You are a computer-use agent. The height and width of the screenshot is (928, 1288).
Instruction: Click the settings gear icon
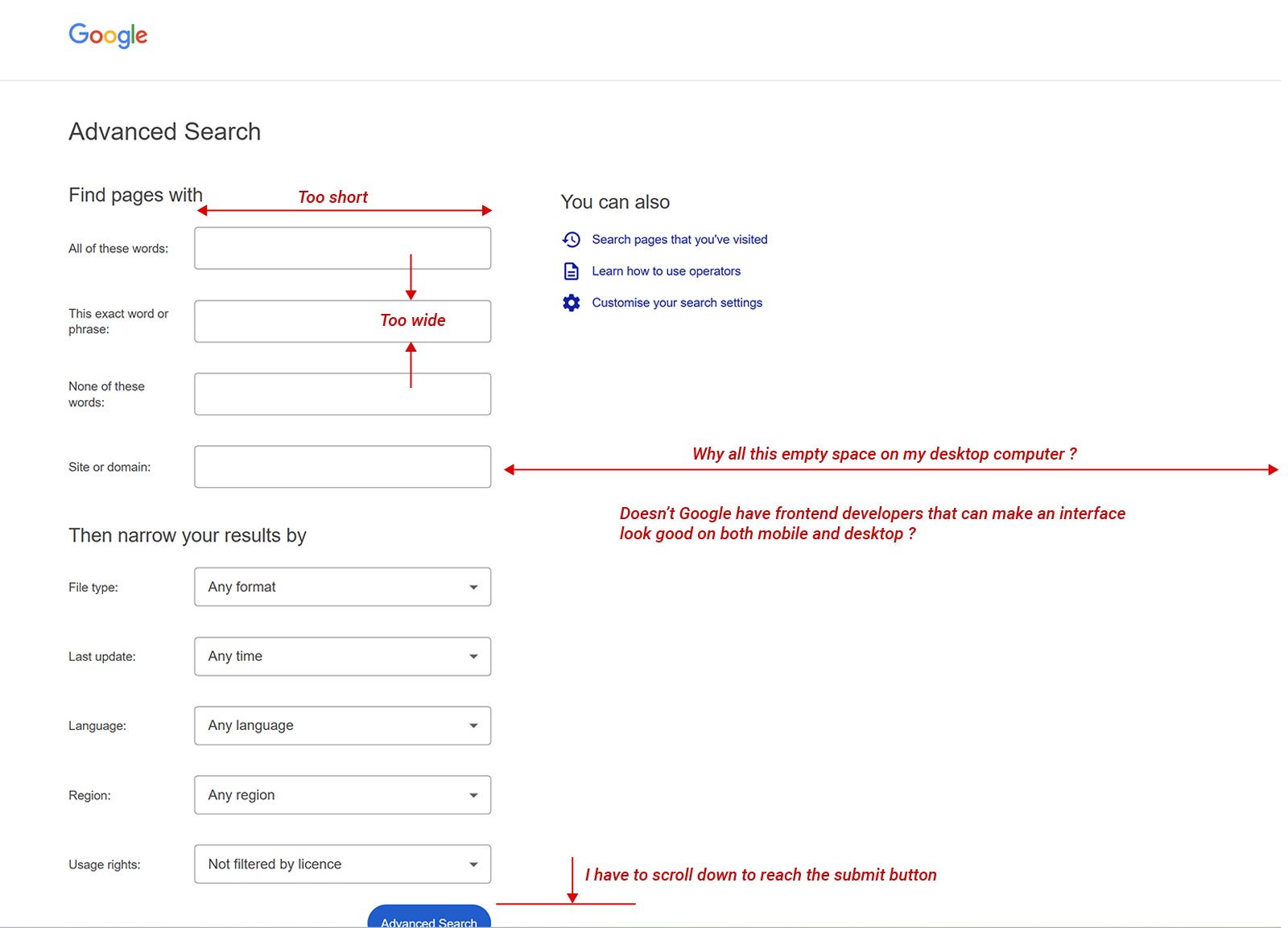click(x=572, y=303)
